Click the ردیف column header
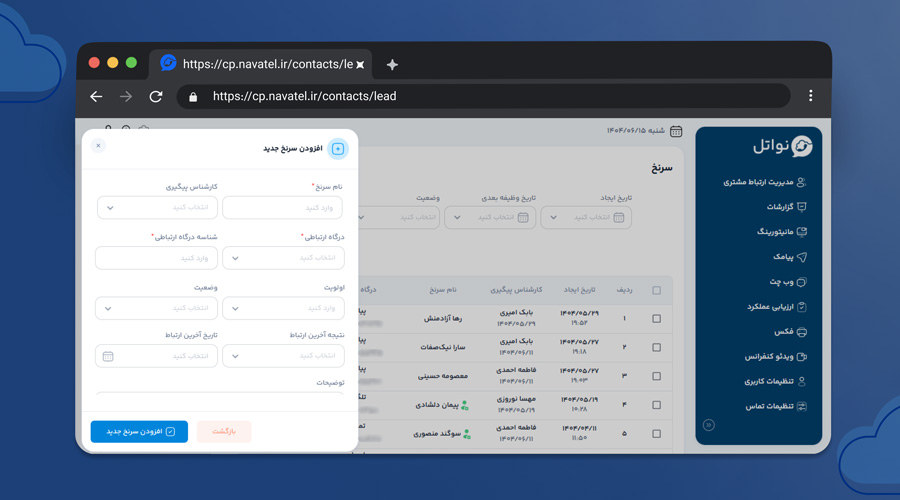 pyautogui.click(x=624, y=290)
